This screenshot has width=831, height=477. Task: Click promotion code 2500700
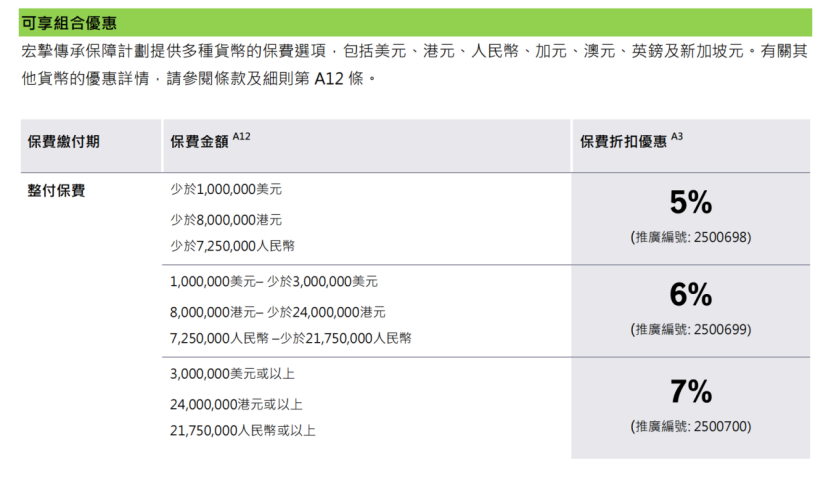(x=690, y=425)
